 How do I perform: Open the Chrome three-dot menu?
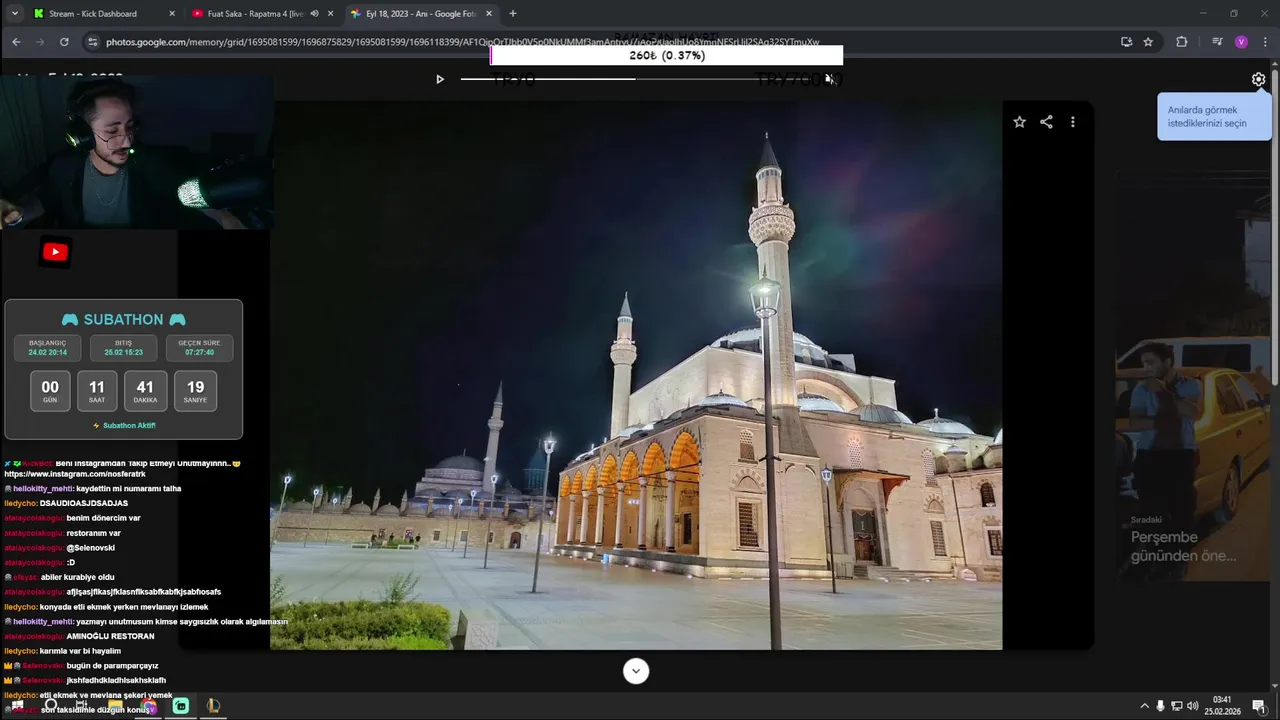[1265, 42]
